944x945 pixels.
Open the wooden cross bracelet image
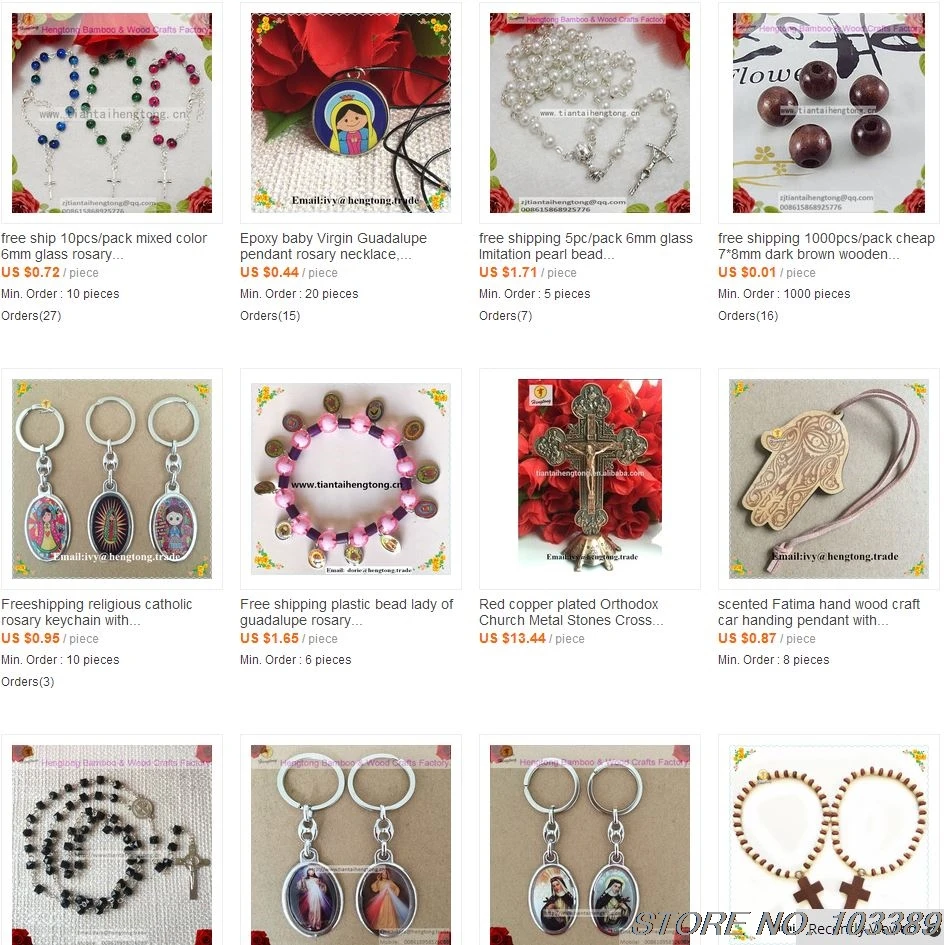tap(829, 844)
